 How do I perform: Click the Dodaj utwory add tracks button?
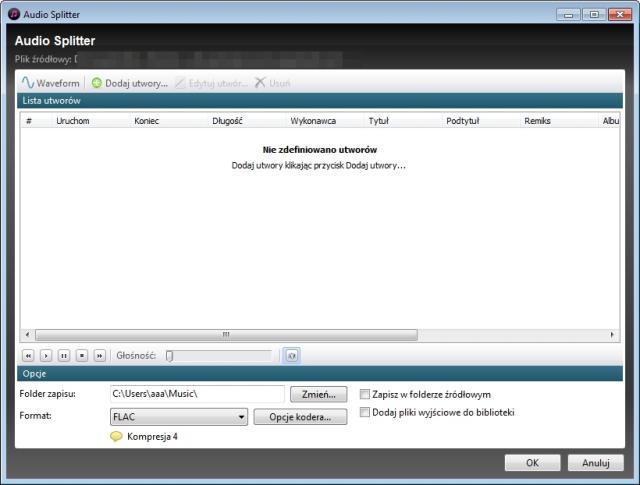pyautogui.click(x=129, y=83)
